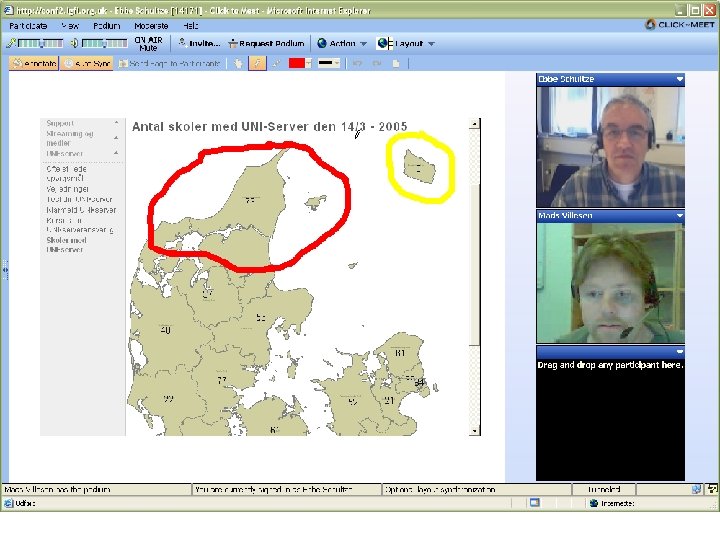Click the Send Page icon

click(x=123, y=63)
